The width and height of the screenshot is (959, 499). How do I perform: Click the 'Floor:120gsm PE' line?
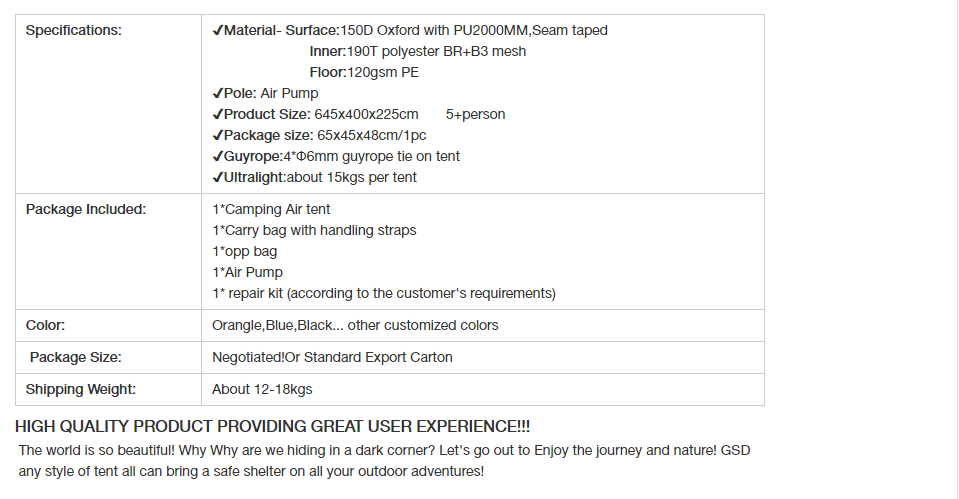364,72
